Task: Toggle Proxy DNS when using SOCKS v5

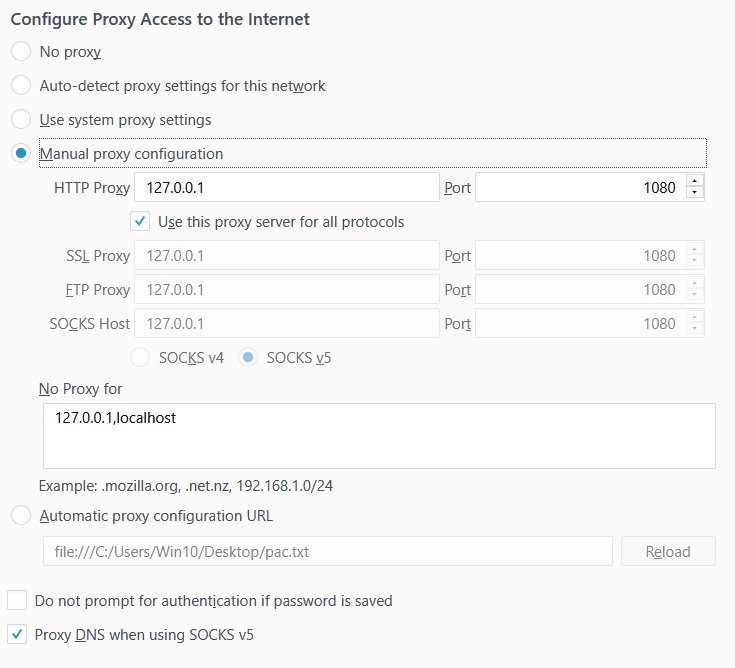Action: point(17,634)
